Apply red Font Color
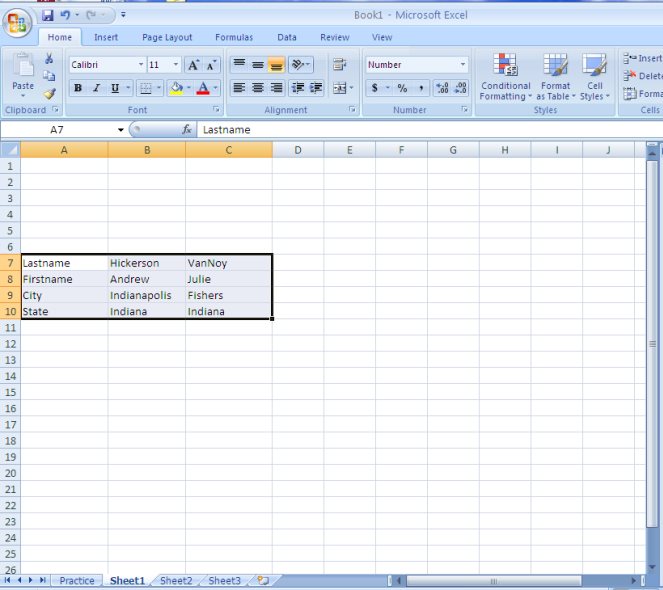The height and width of the screenshot is (590, 663). pos(203,88)
